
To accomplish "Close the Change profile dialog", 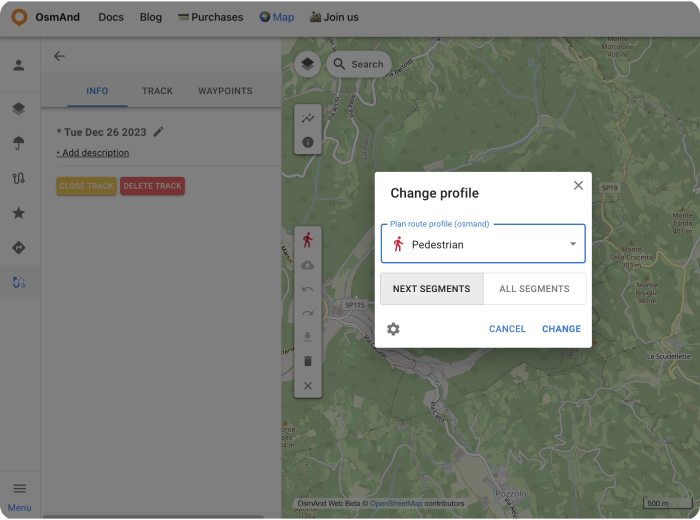I will pyautogui.click(x=578, y=185).
